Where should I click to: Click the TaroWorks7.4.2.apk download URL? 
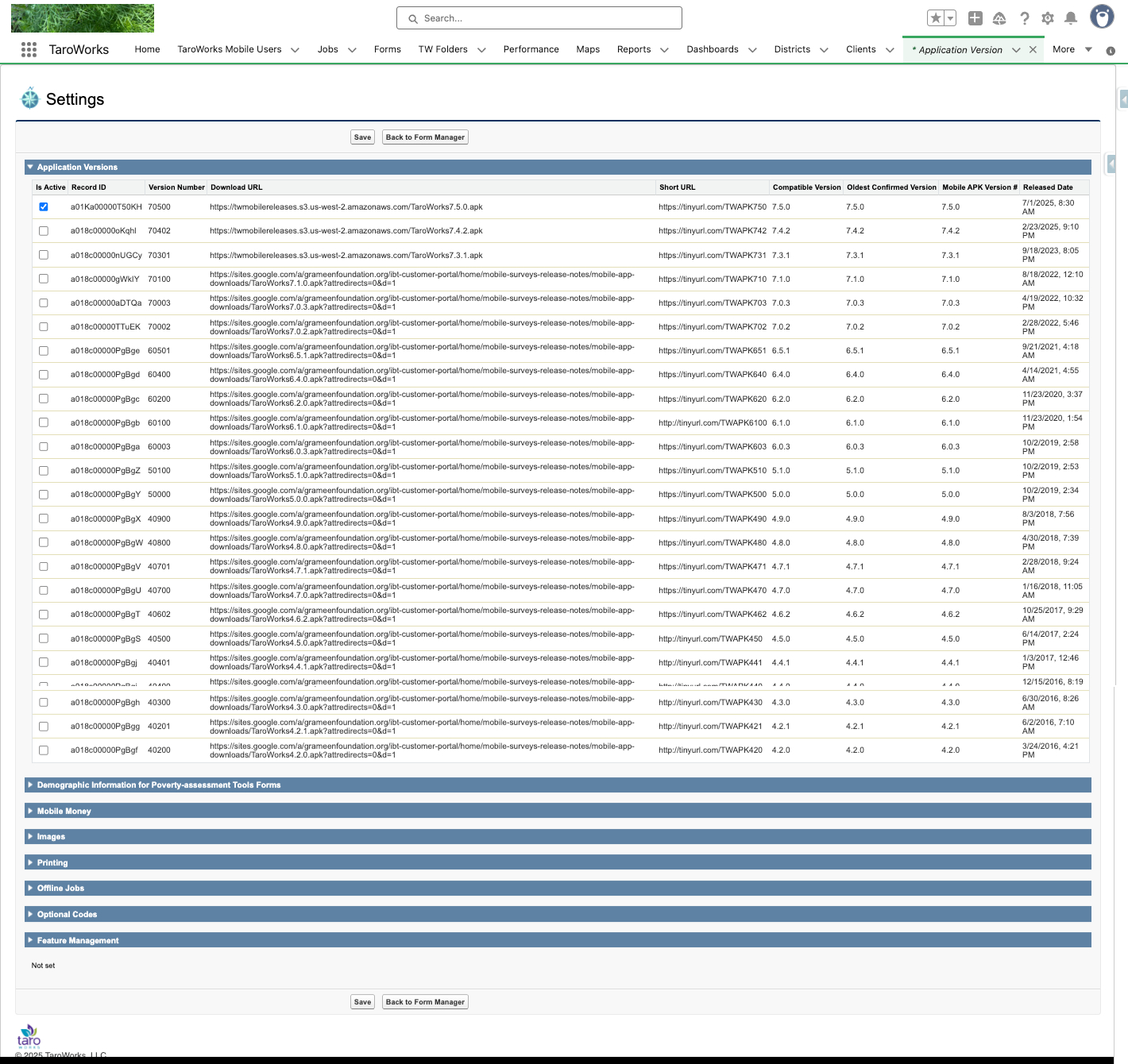346,231
